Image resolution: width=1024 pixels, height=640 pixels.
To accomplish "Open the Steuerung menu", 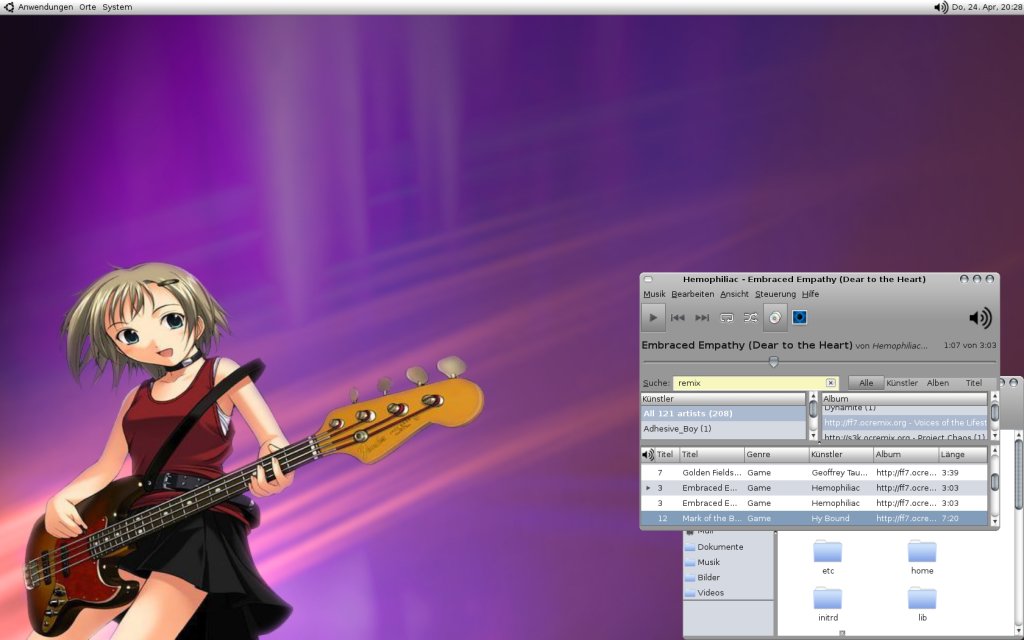I will (776, 295).
